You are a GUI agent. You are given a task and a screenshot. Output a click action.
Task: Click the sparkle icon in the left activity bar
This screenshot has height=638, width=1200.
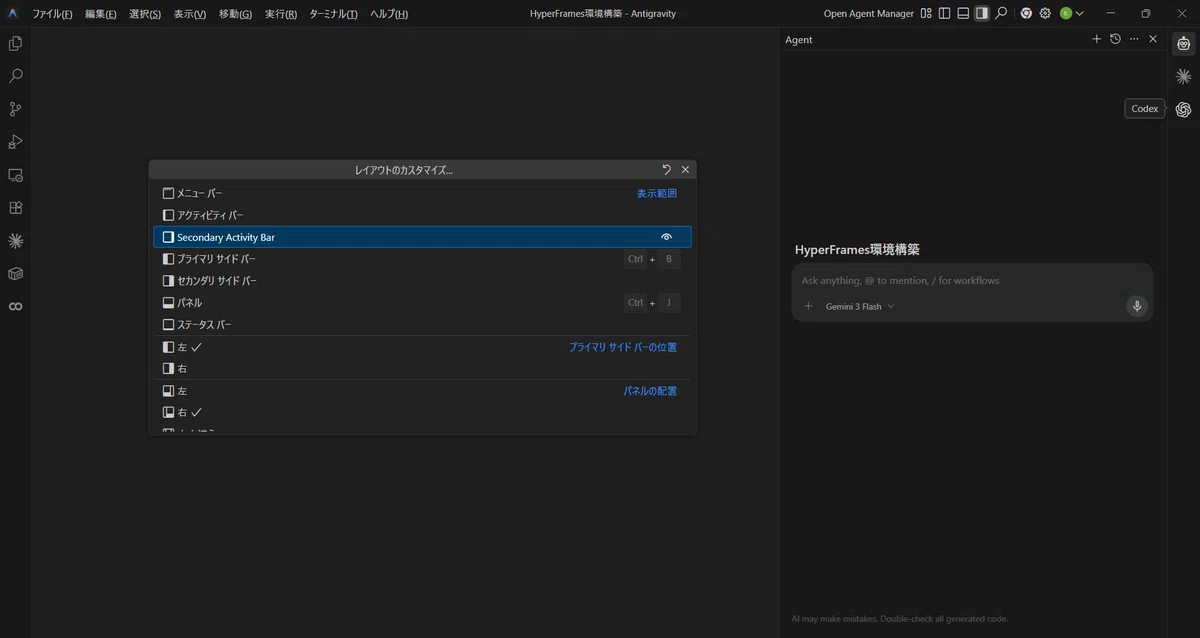point(15,241)
